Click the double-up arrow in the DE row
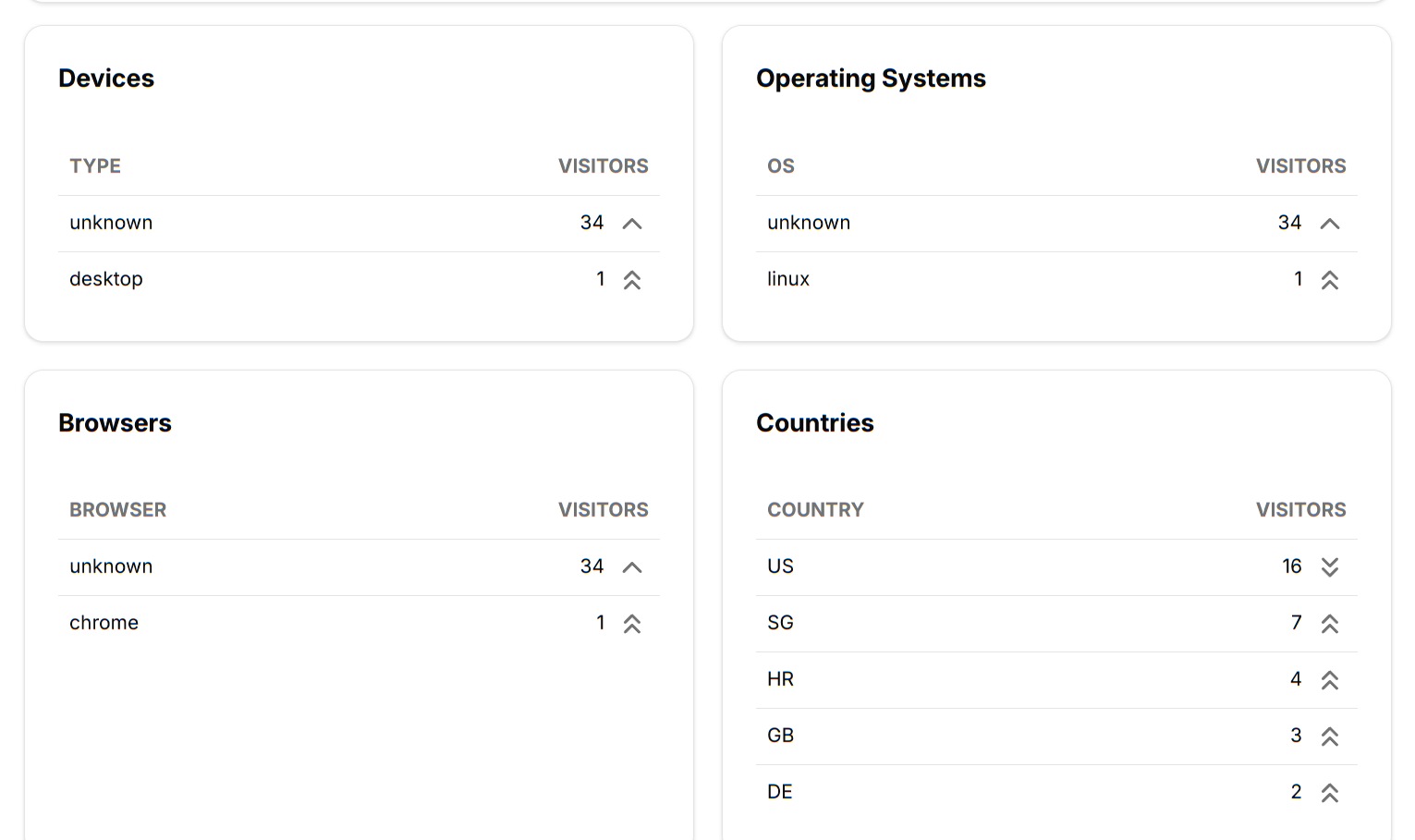Viewport: 1415px width, 840px height. (x=1329, y=793)
